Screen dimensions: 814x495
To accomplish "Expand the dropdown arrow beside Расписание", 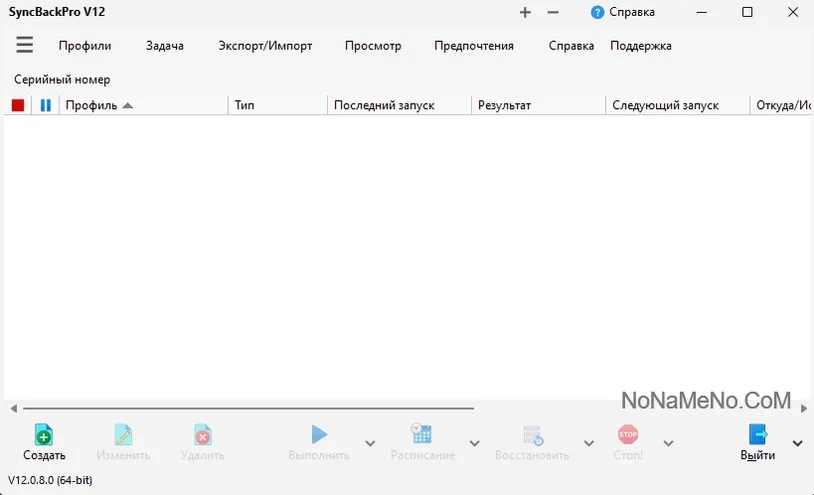I will (x=474, y=444).
